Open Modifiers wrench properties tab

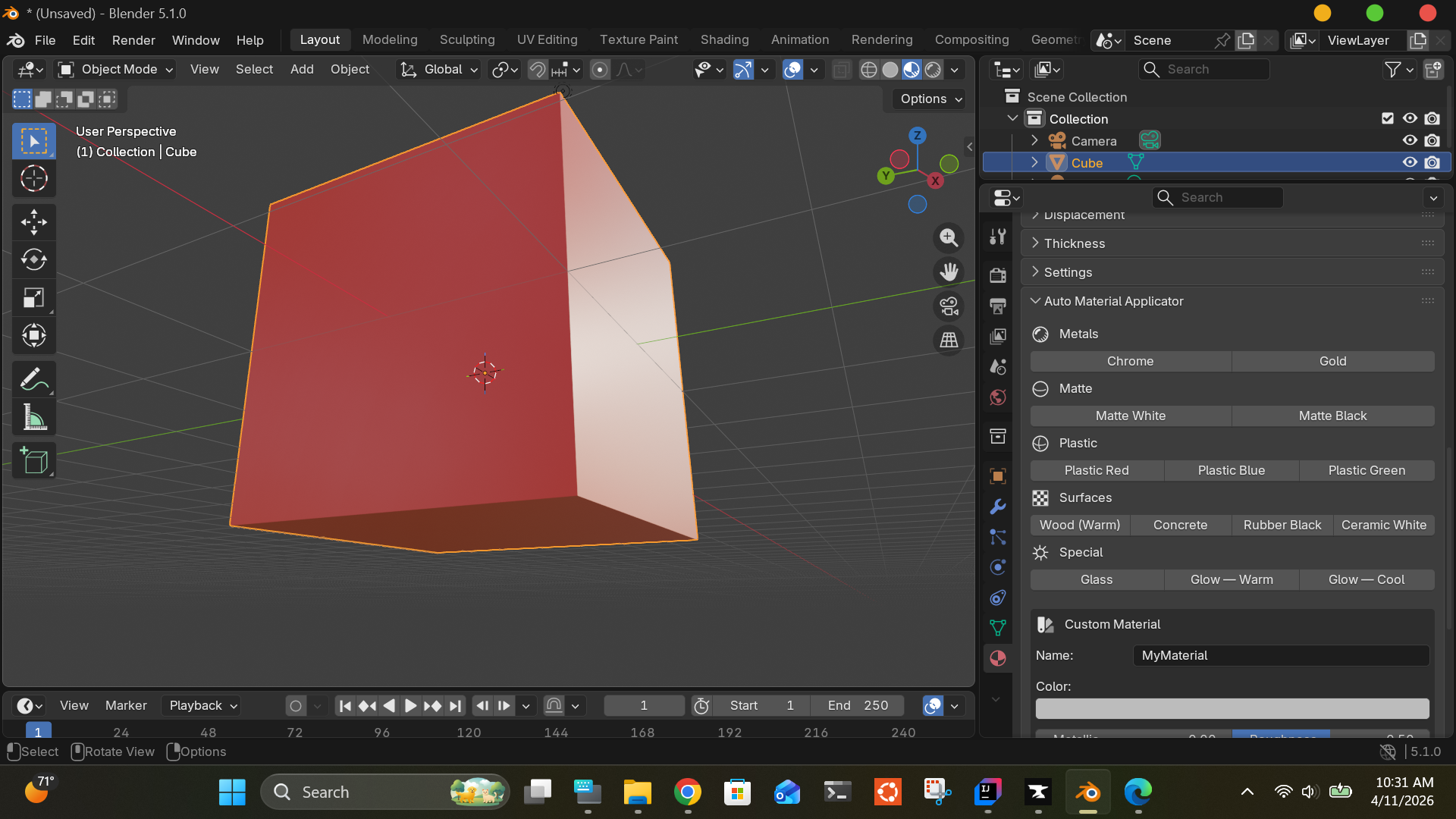coord(998,507)
